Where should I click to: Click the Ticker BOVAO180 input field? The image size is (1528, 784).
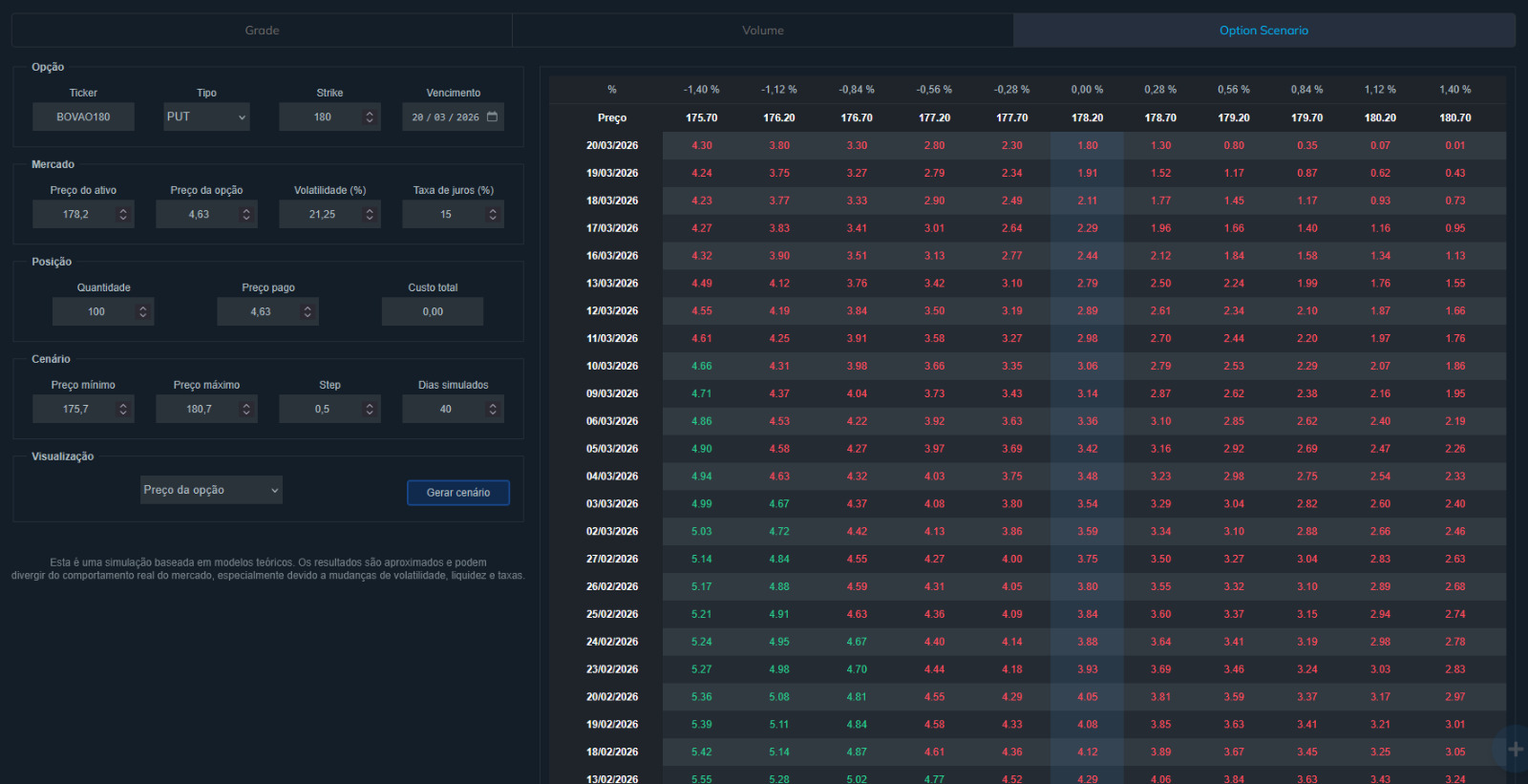point(83,117)
